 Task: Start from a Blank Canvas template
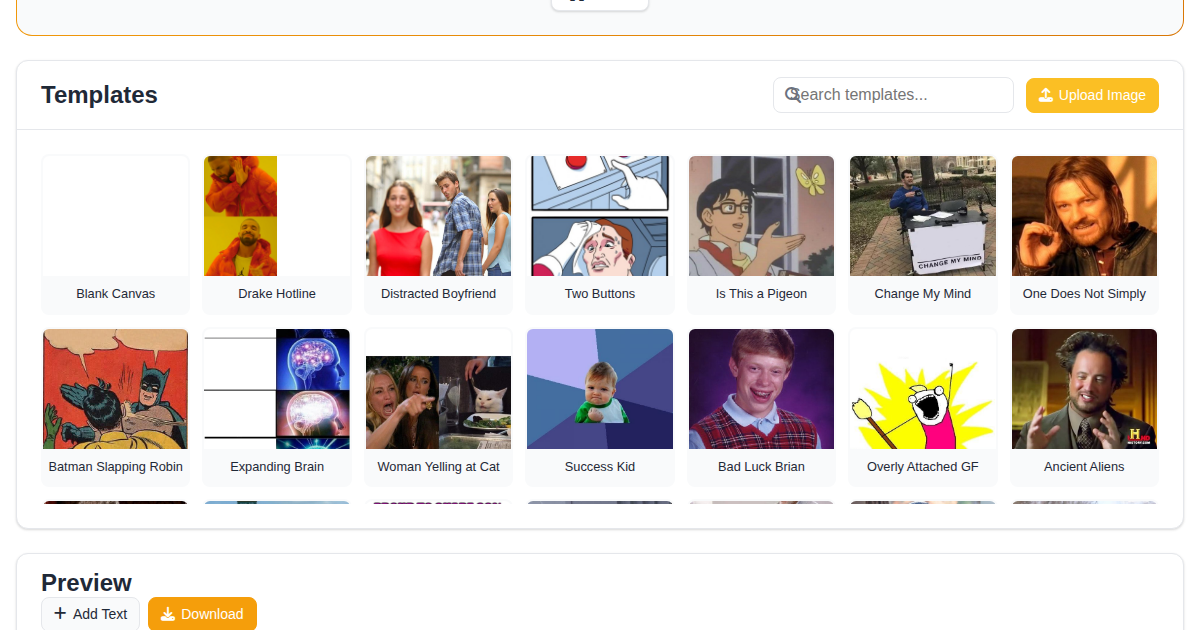[115, 233]
